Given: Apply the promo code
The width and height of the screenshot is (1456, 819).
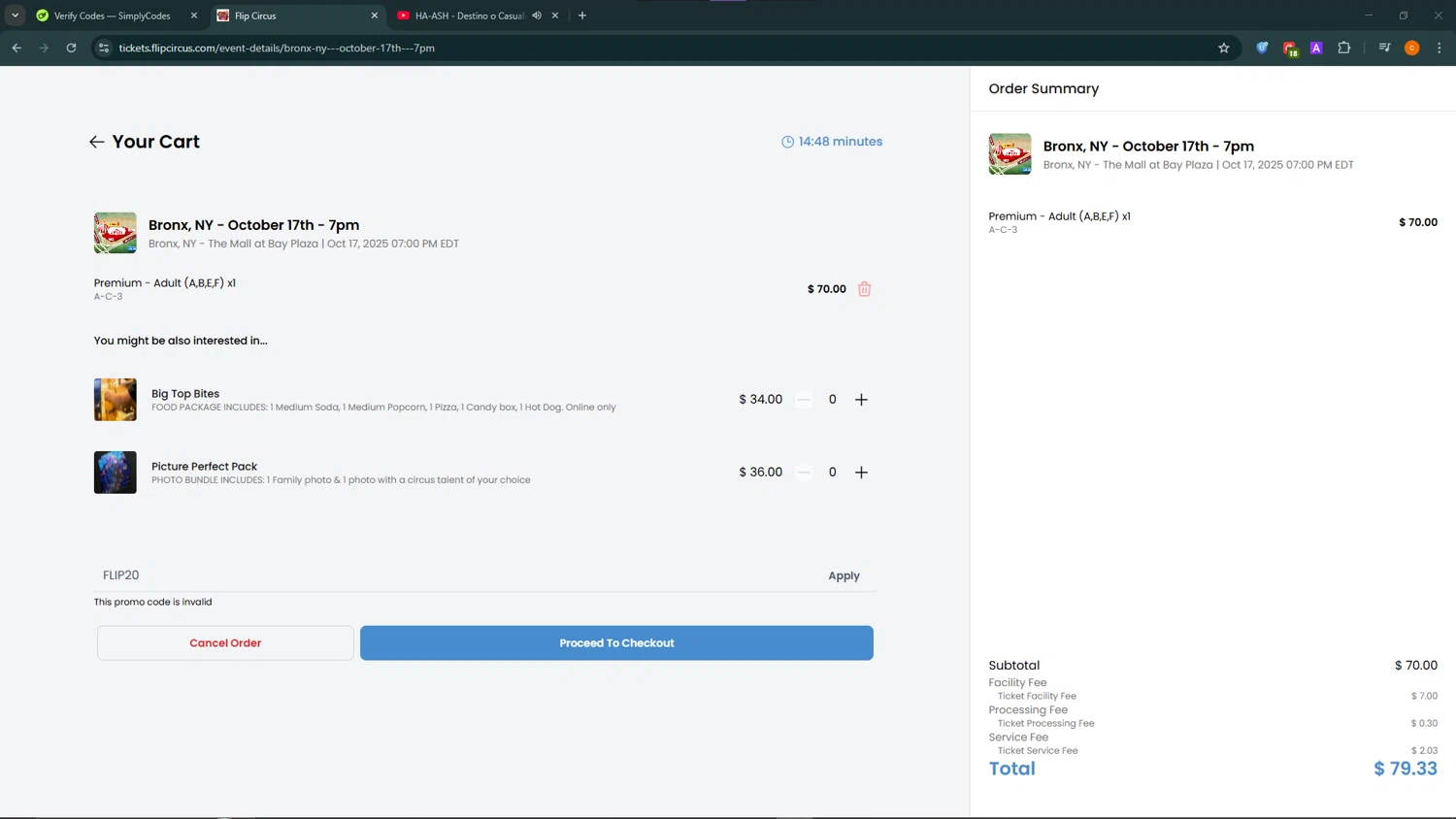Looking at the screenshot, I should click(844, 575).
